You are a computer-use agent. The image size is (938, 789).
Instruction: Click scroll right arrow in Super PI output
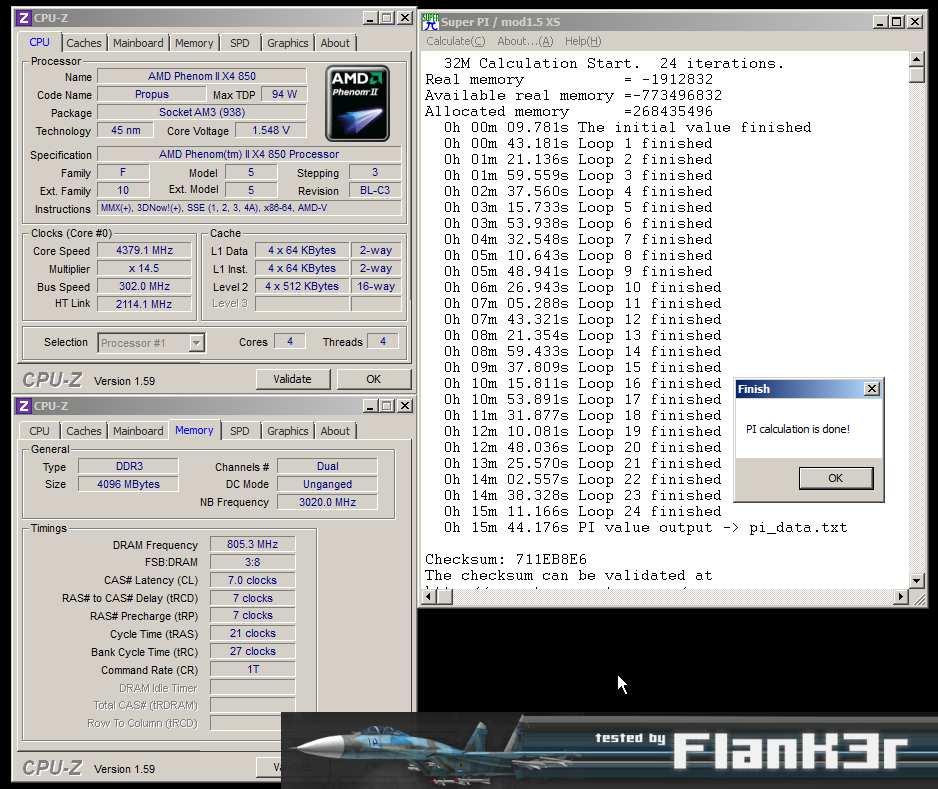901,596
